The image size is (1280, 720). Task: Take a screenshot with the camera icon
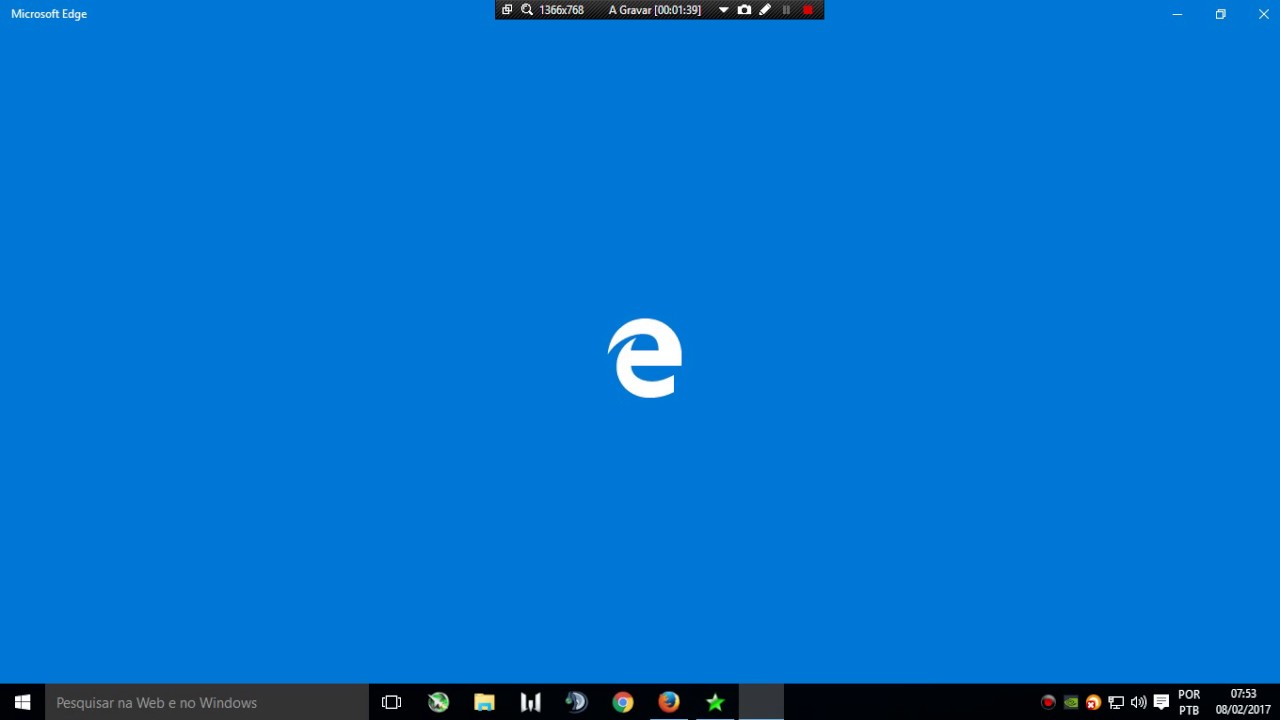pos(744,10)
